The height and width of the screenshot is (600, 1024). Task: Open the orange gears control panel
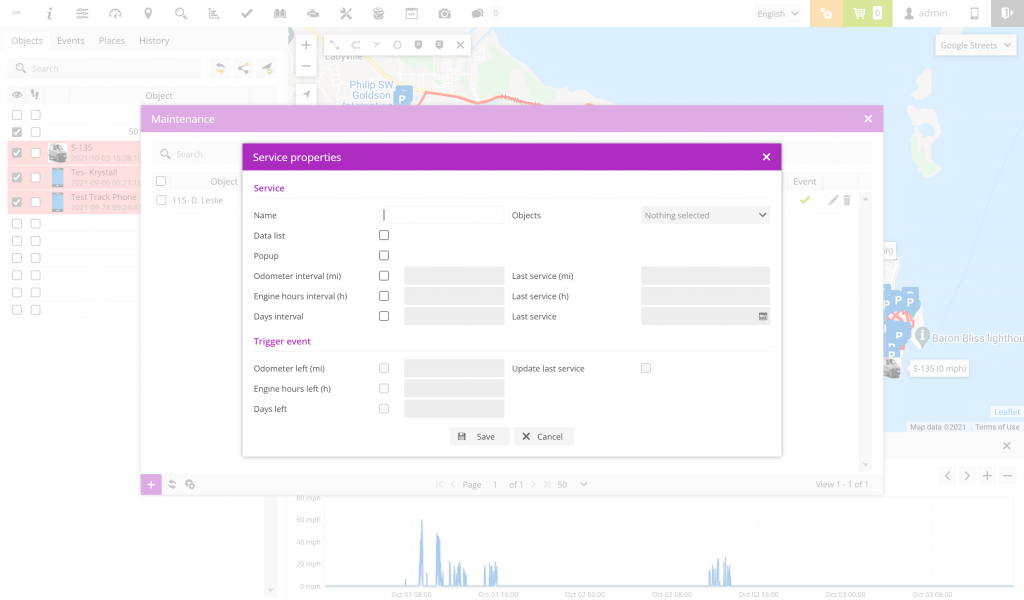pos(826,13)
